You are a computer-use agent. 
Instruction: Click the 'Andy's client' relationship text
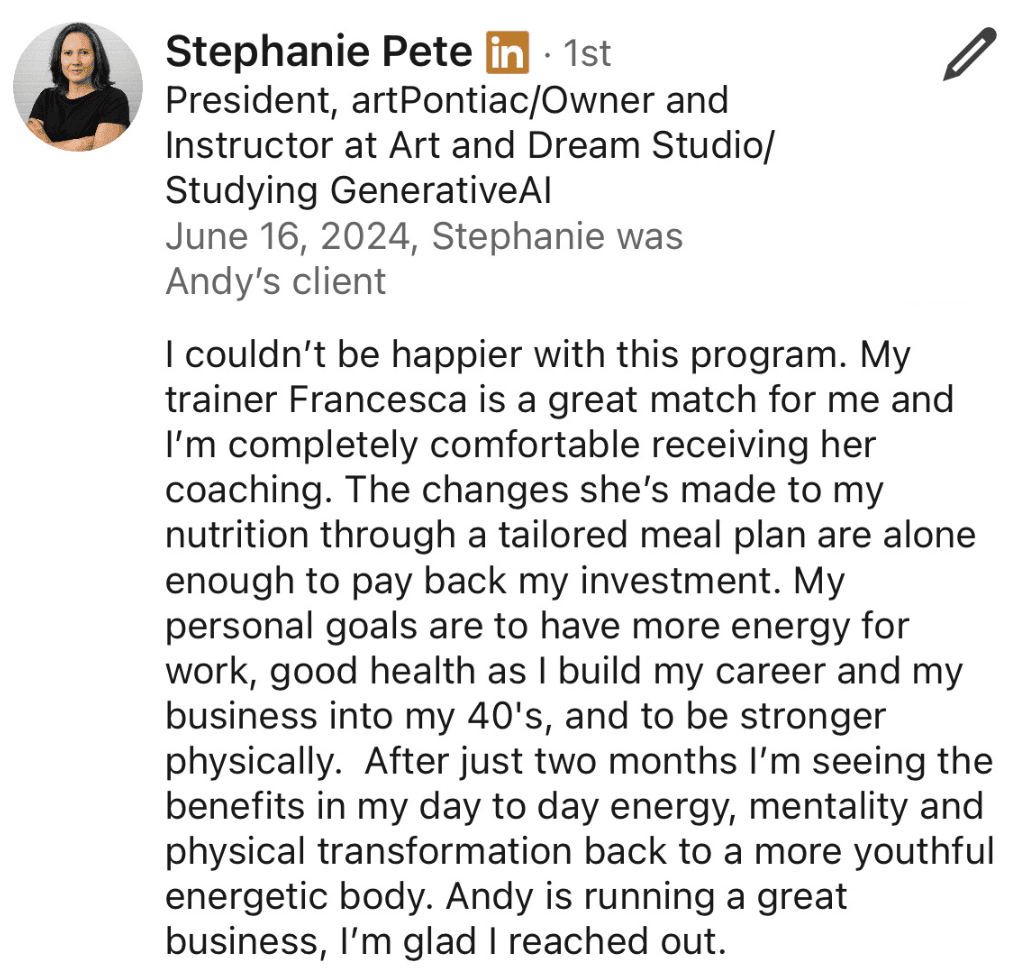click(275, 281)
